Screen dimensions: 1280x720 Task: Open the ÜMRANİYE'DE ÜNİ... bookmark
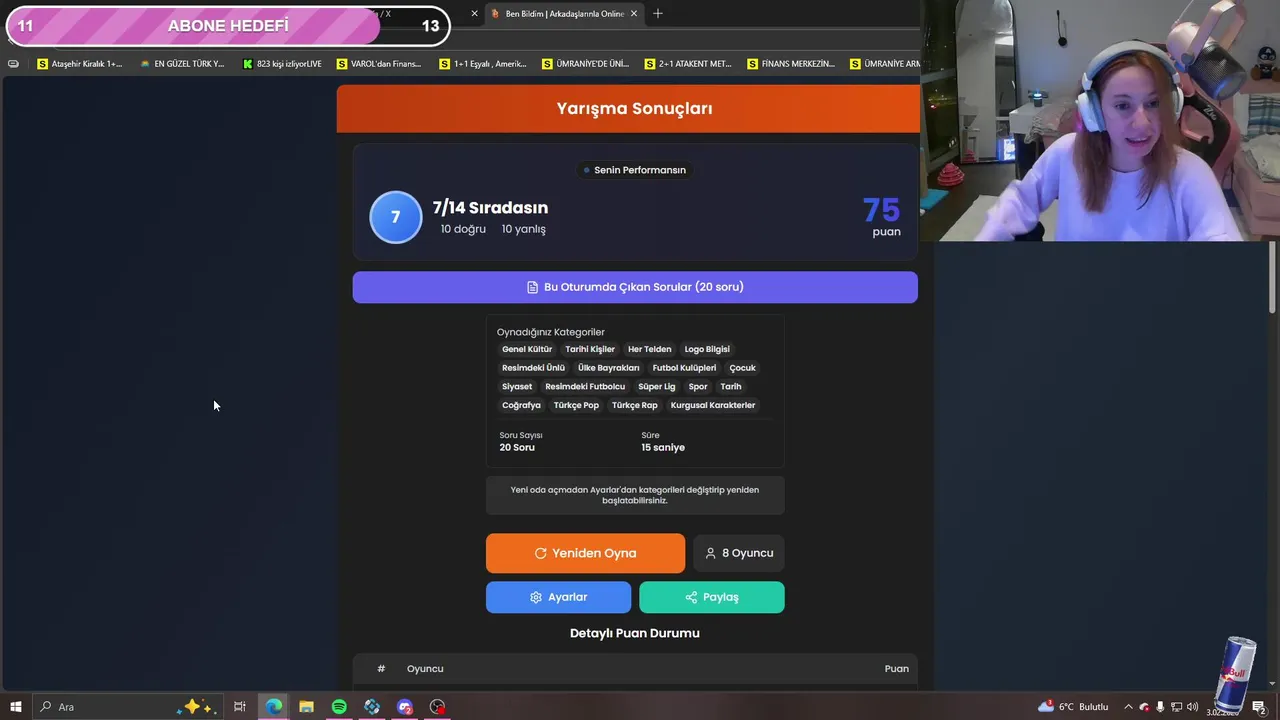586,64
